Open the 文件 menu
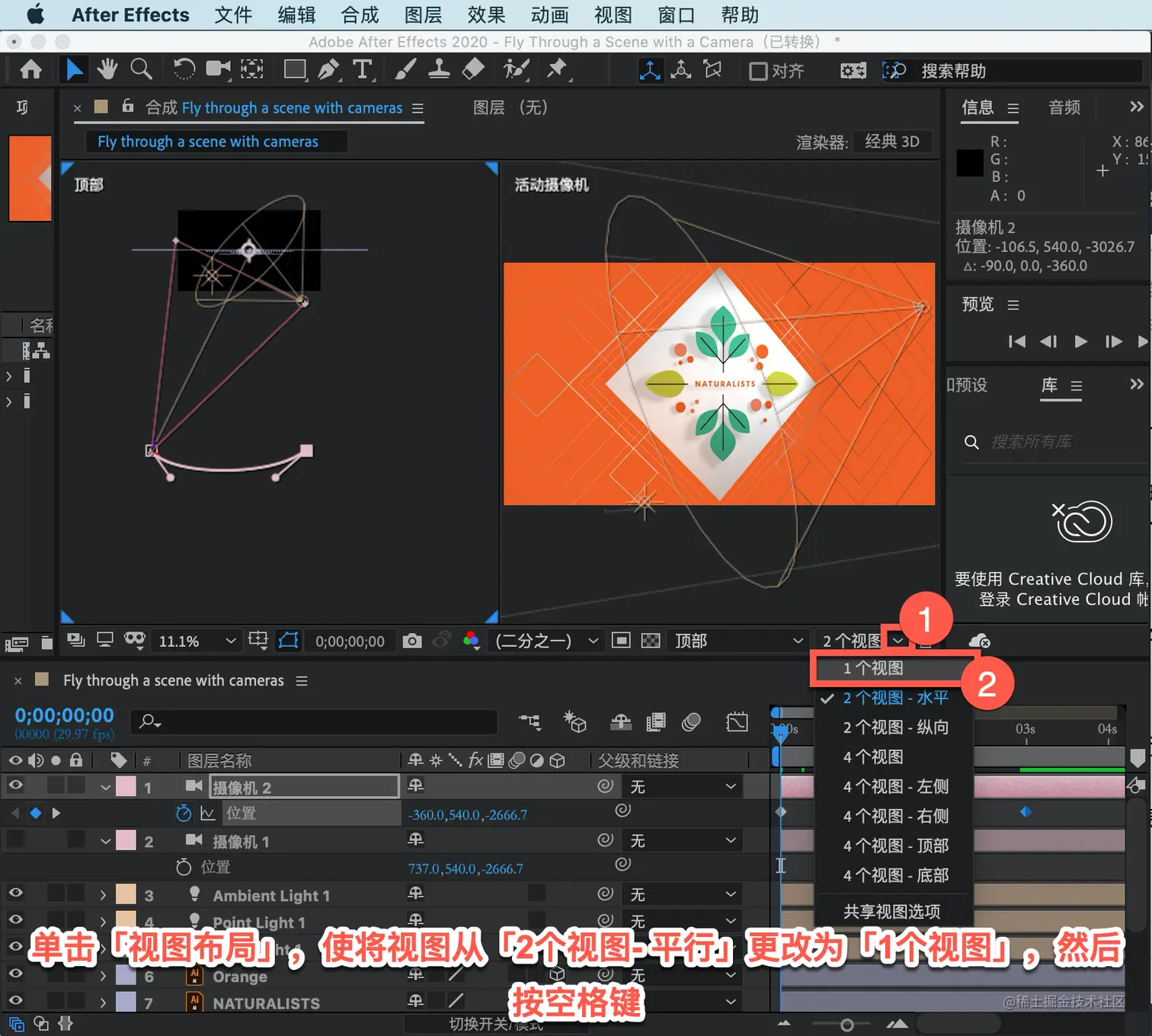The height and width of the screenshot is (1036, 1152). 233,15
